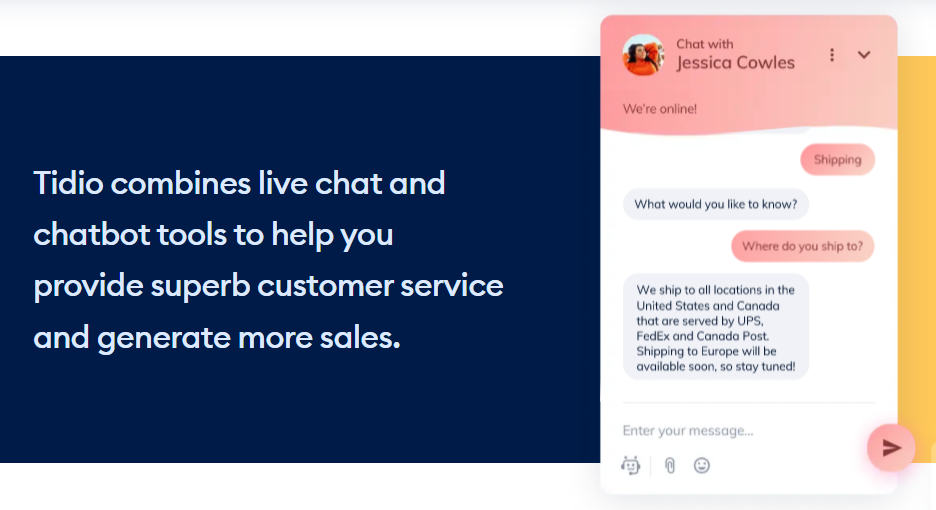Open the emoji picker smiley icon
Image resolution: width=936 pixels, height=510 pixels.
click(702, 465)
